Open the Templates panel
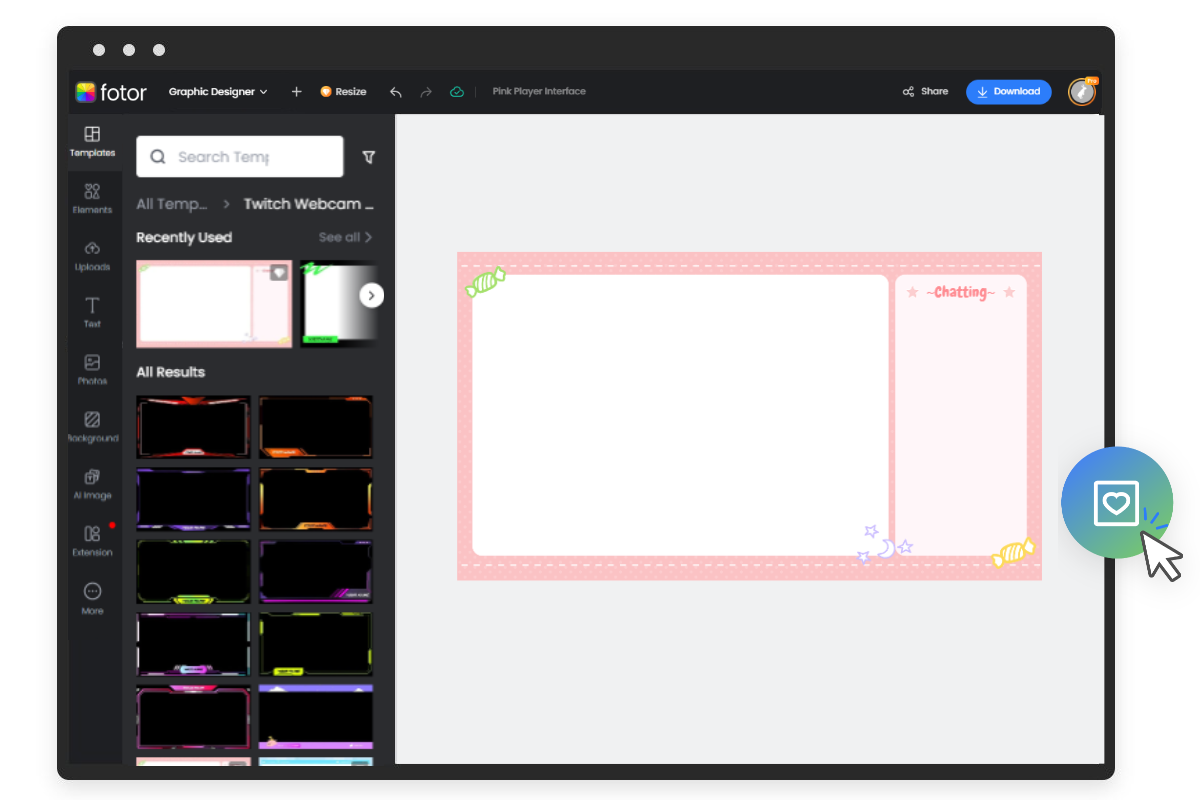 click(92, 141)
